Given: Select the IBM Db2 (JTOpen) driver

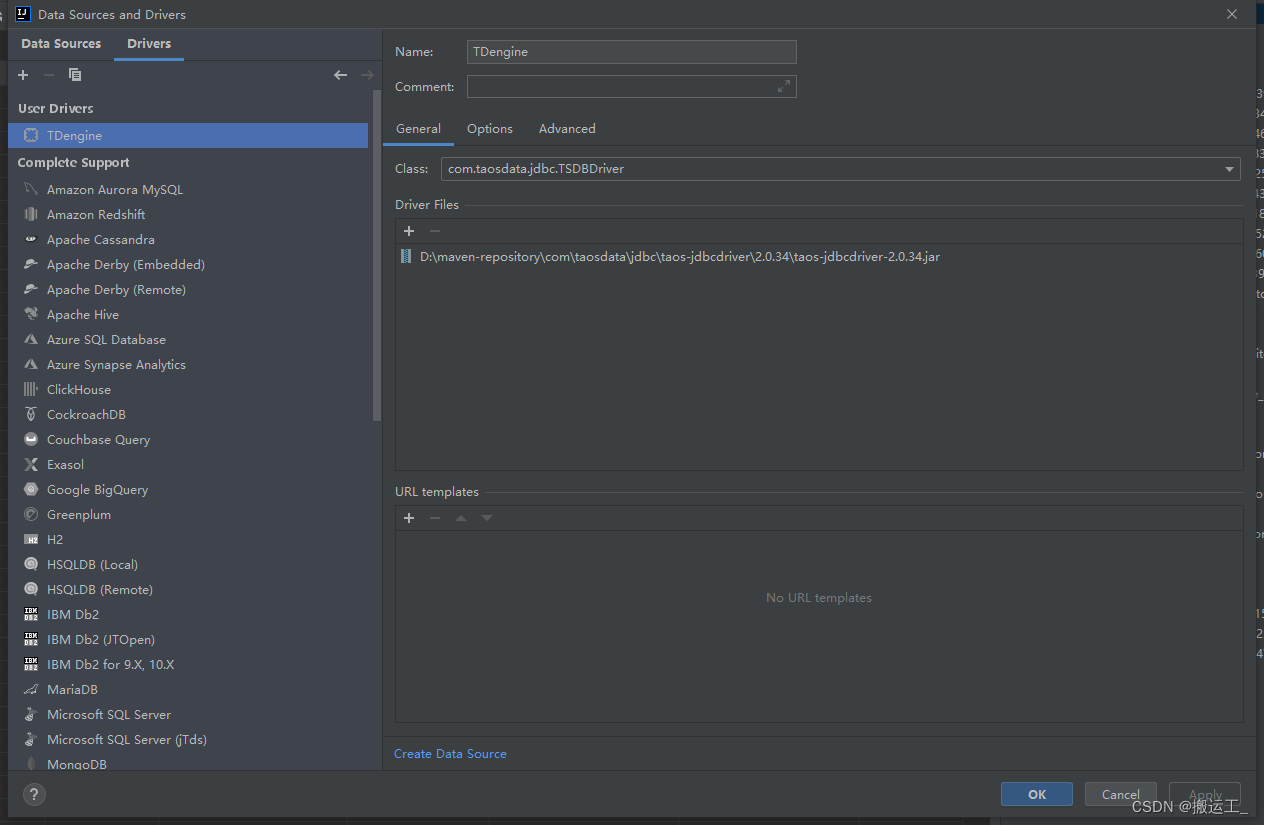Looking at the screenshot, I should click(x=188, y=639).
